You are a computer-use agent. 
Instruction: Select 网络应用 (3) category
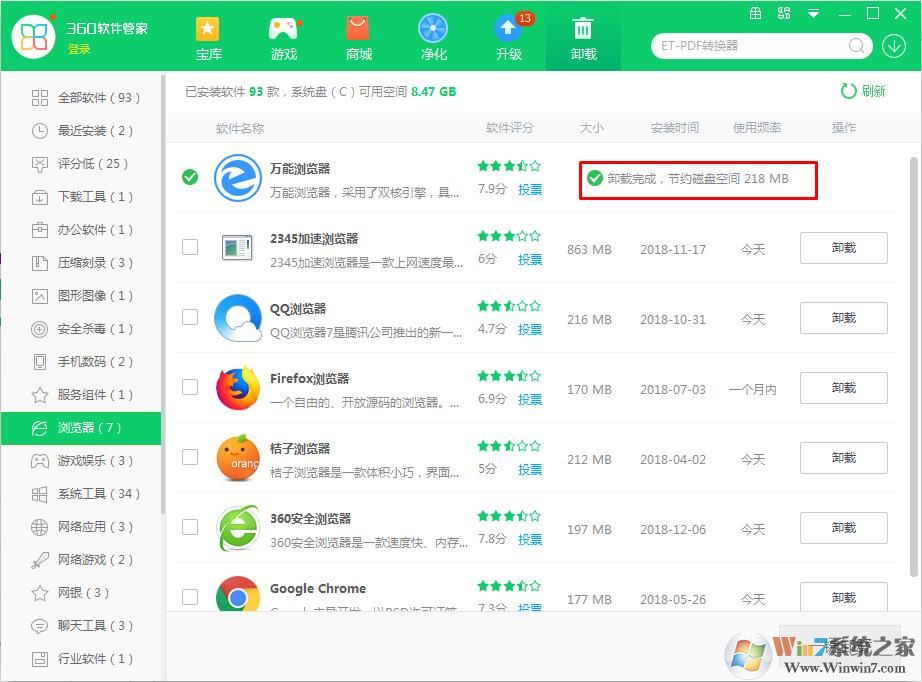point(81,527)
